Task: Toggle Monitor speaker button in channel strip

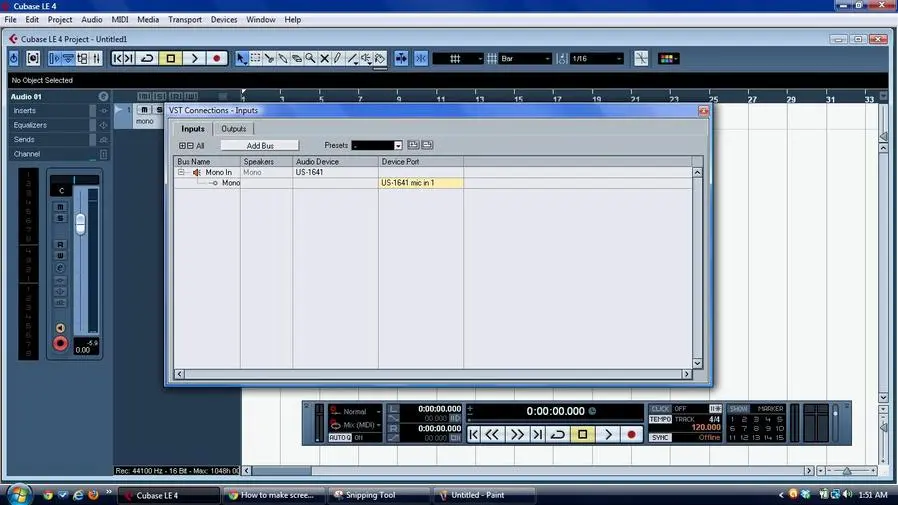Action: [x=60, y=328]
